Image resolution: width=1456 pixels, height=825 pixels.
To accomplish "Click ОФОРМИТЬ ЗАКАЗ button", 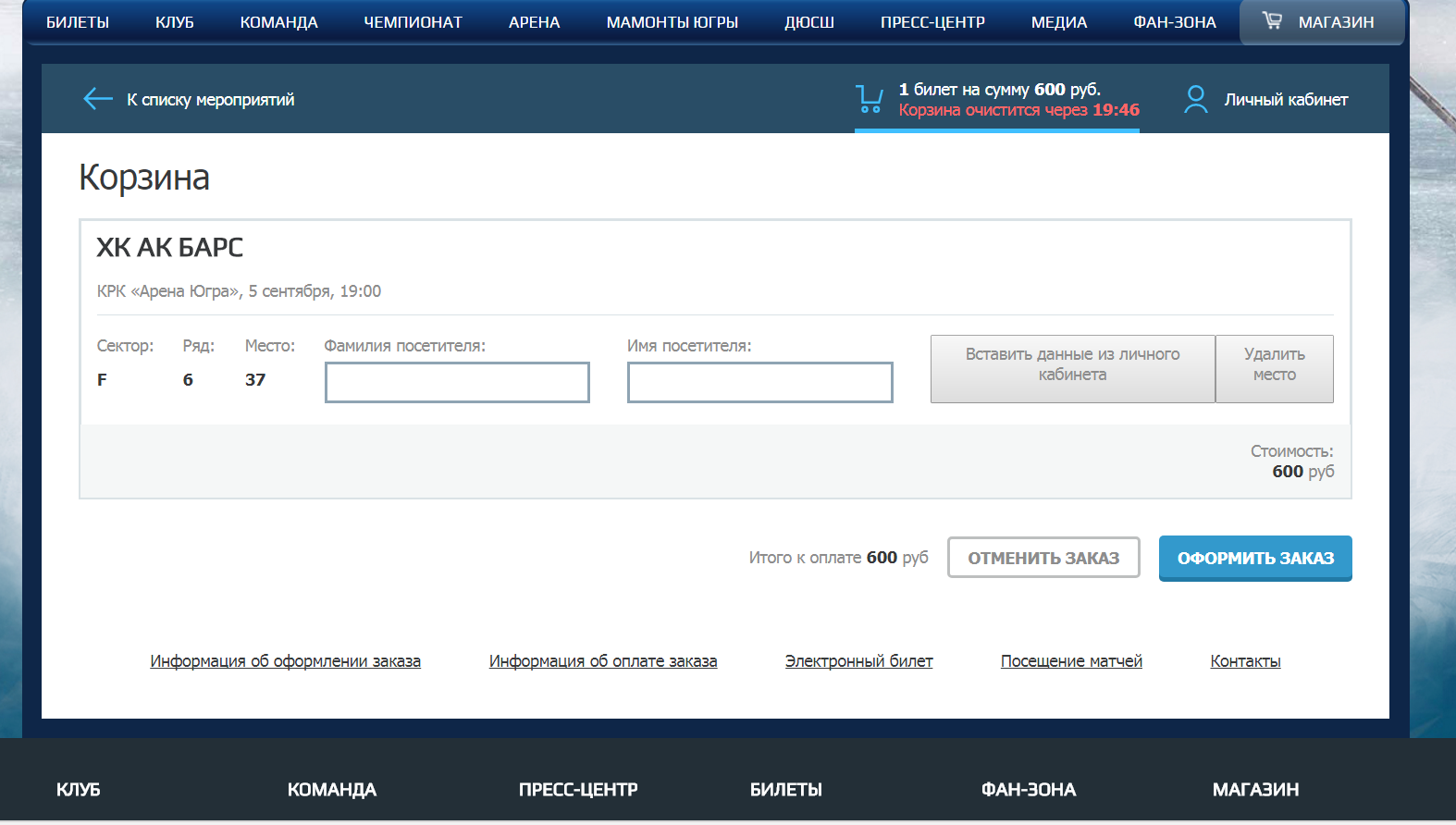I will pyautogui.click(x=1255, y=558).
